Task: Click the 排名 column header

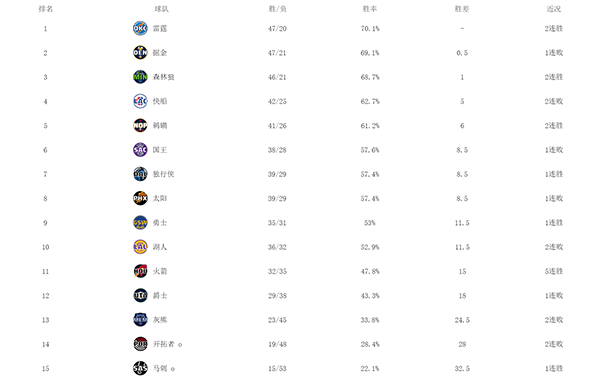Action: [x=46, y=9]
